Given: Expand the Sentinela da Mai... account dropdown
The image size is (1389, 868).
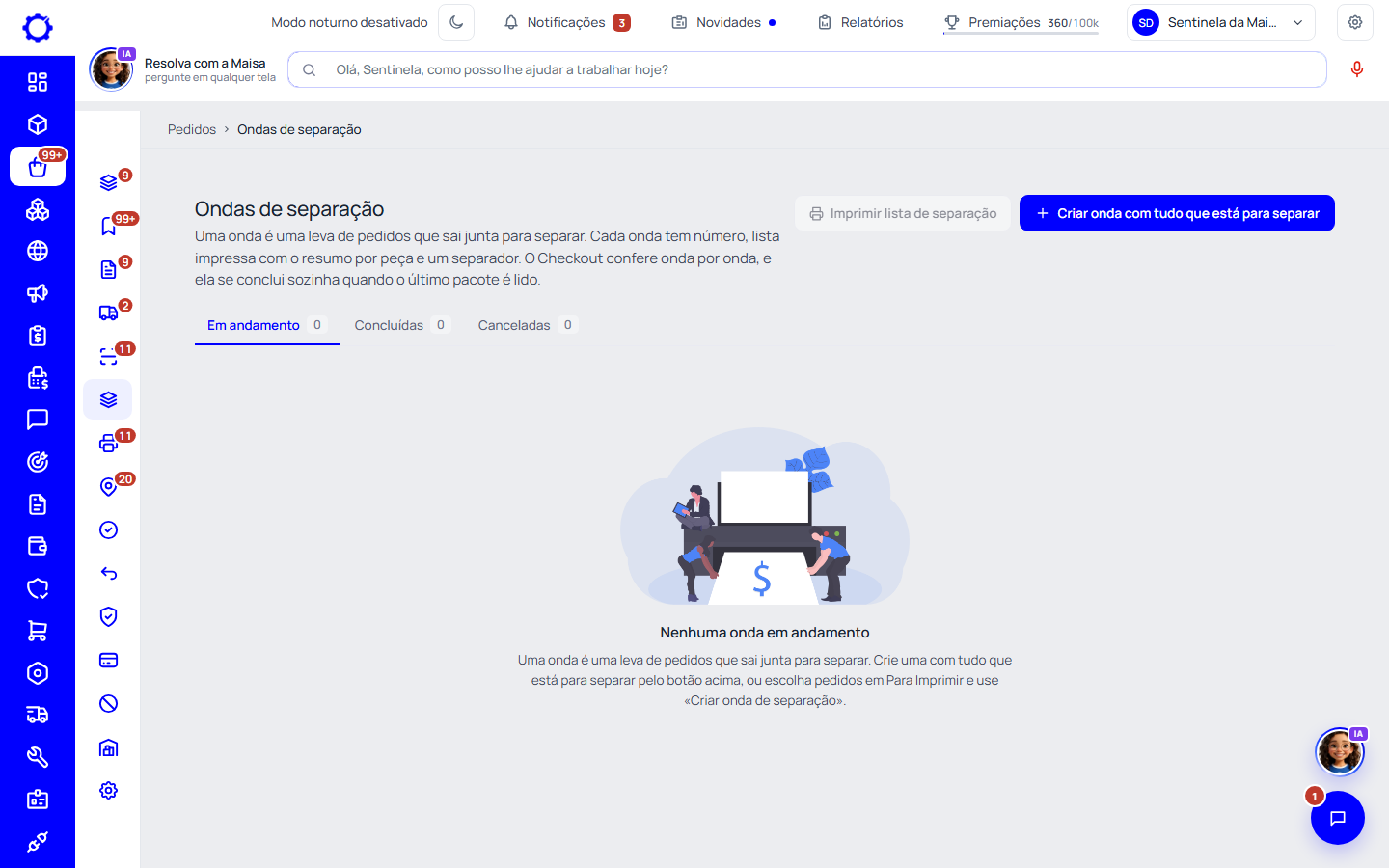Looking at the screenshot, I should (x=1220, y=22).
